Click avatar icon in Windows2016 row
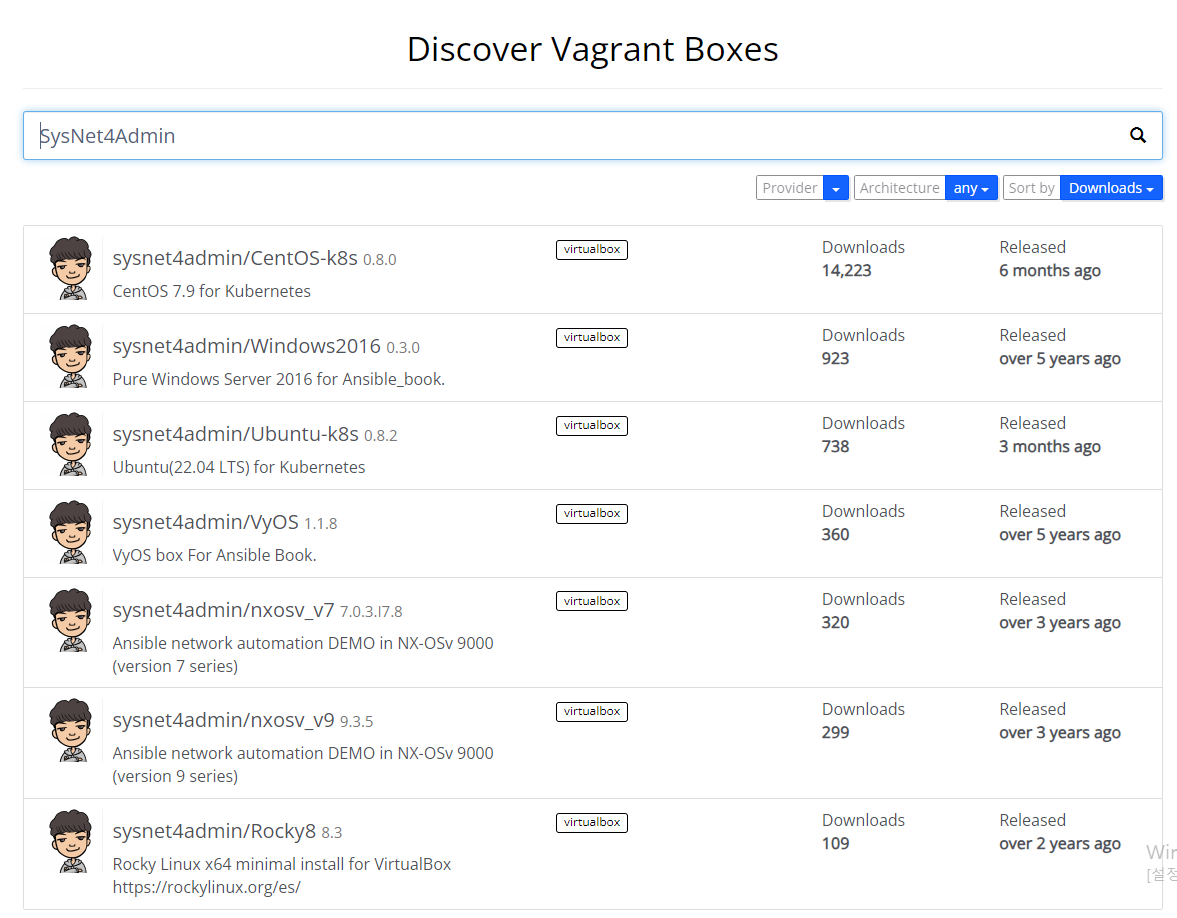This screenshot has height=918, width=1177. (x=71, y=357)
